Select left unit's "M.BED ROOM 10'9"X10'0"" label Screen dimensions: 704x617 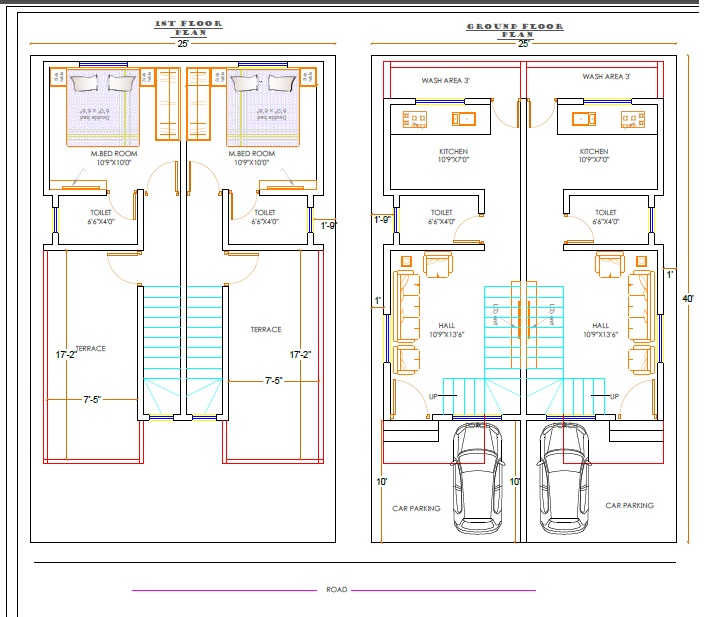coord(114,158)
